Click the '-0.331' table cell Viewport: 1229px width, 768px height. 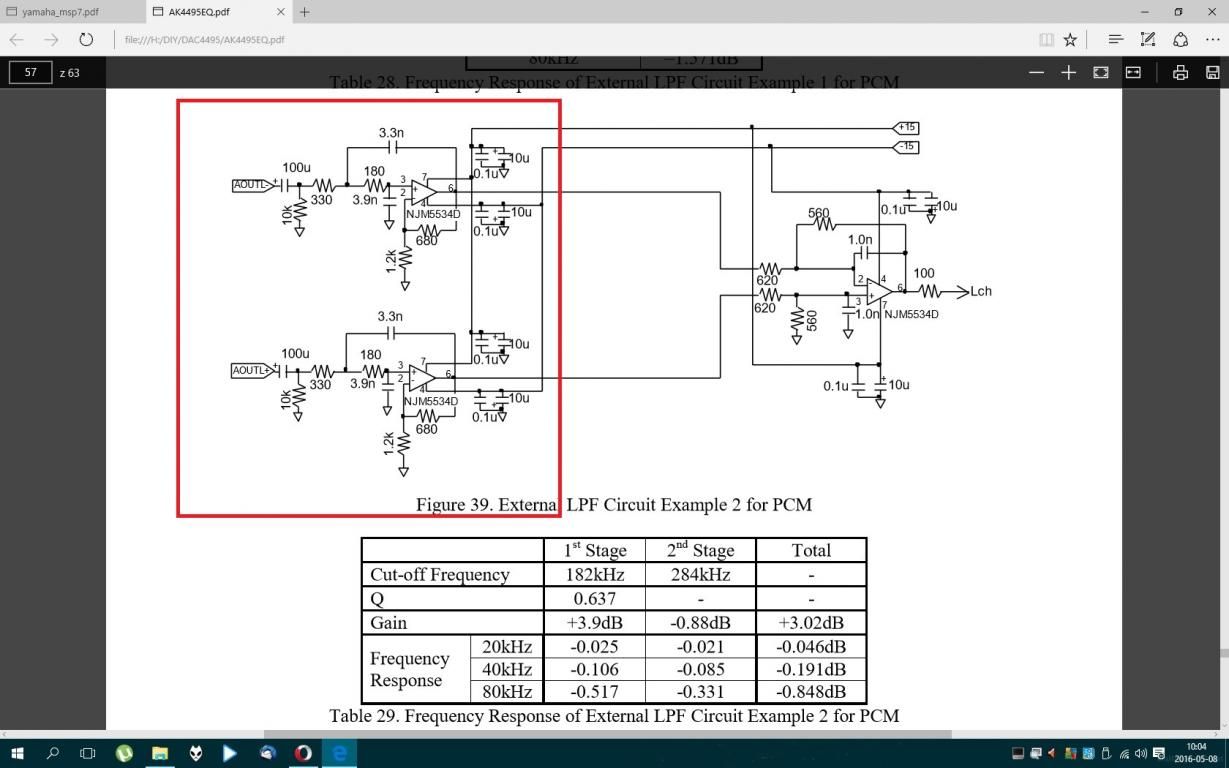point(700,691)
